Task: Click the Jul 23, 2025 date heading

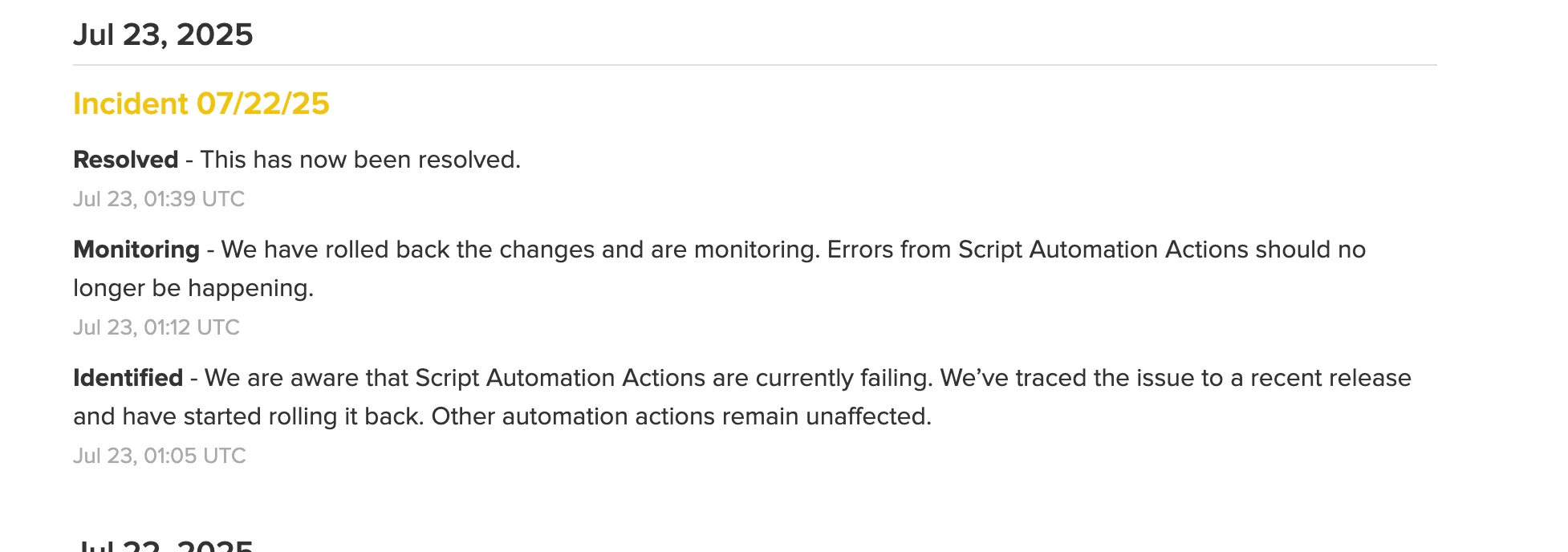Action: [163, 34]
